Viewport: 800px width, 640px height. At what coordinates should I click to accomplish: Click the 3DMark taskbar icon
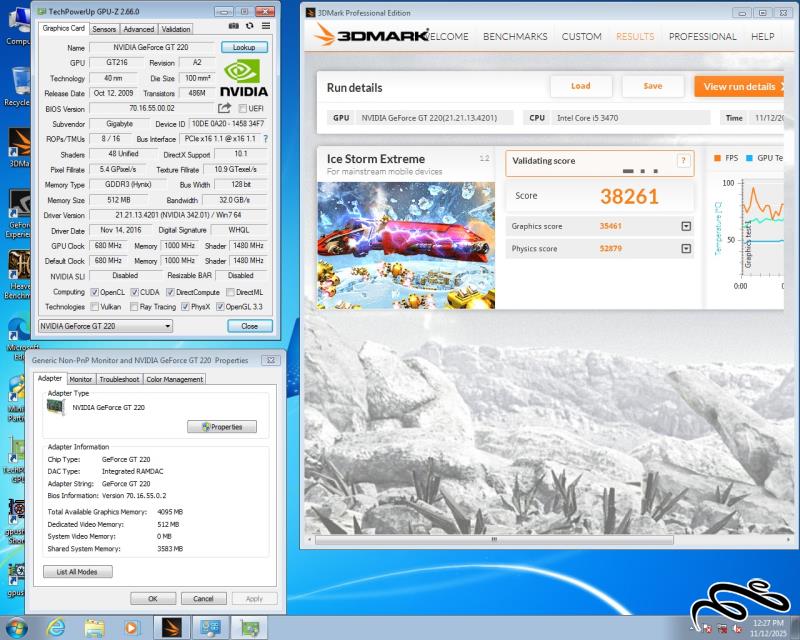[171, 627]
